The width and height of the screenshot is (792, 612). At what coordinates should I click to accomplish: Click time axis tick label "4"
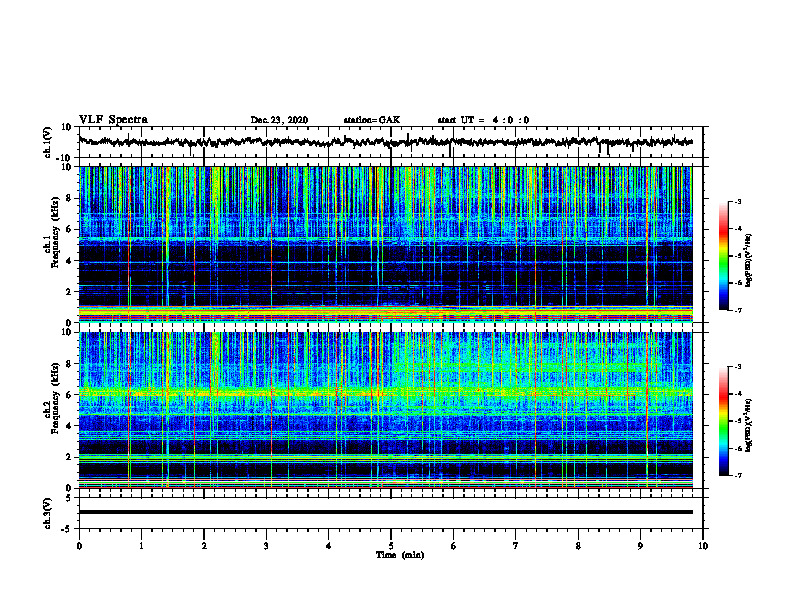[329, 546]
